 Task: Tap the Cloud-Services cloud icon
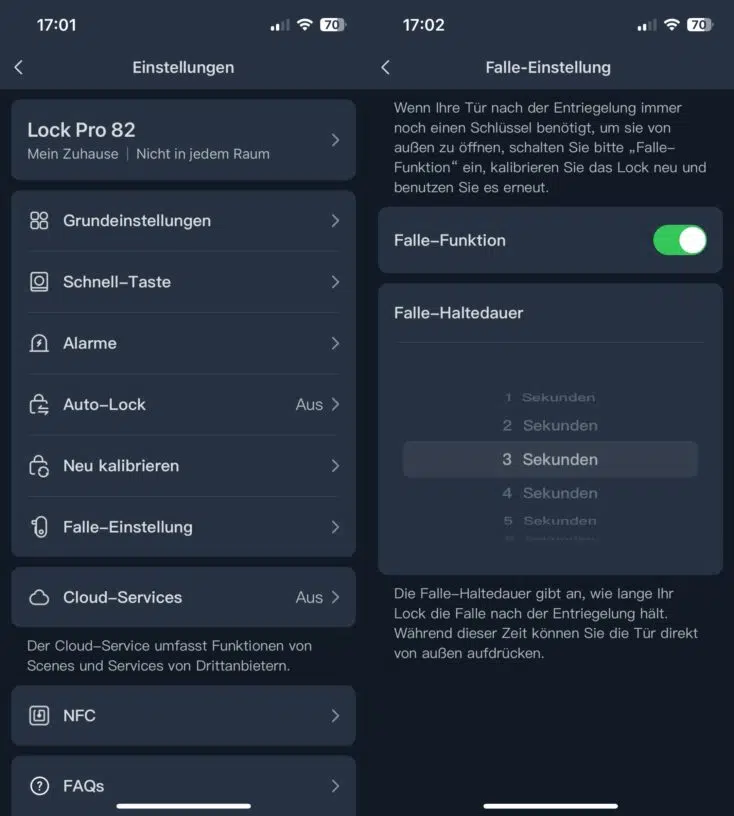(39, 598)
